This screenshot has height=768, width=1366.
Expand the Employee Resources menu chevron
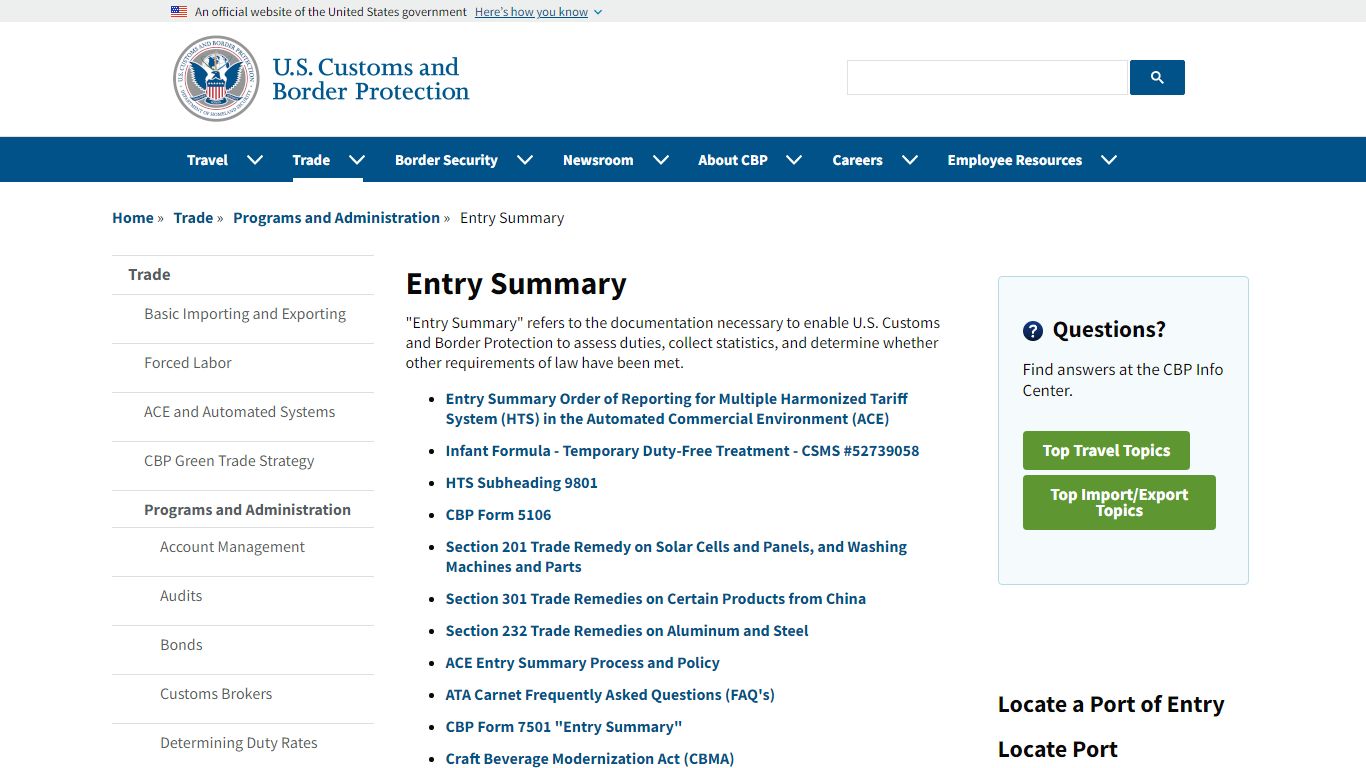(x=1109, y=160)
